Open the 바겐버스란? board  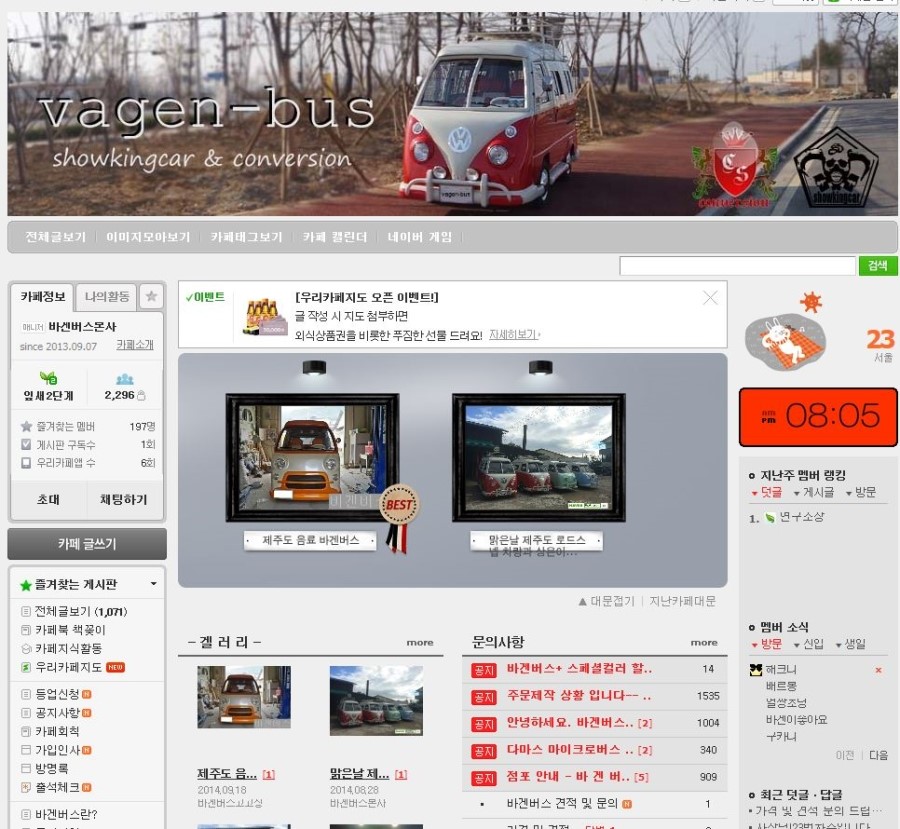pyautogui.click(x=66, y=814)
